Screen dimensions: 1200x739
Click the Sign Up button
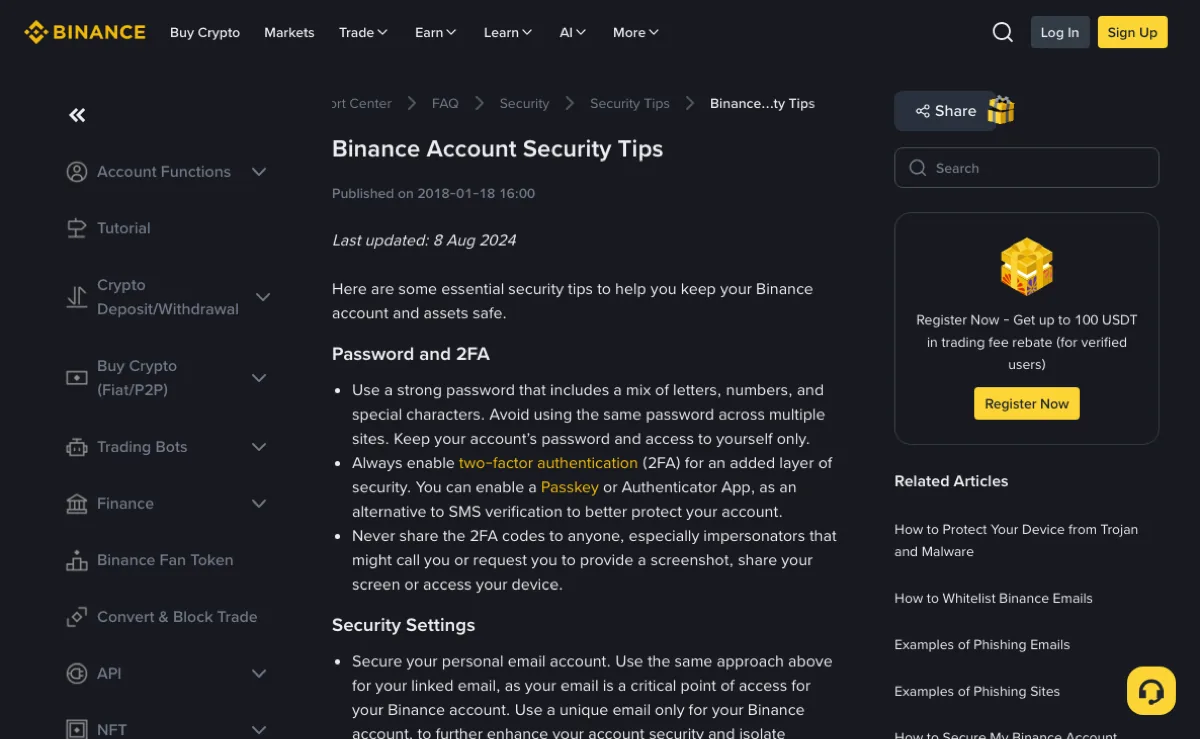pos(1132,32)
